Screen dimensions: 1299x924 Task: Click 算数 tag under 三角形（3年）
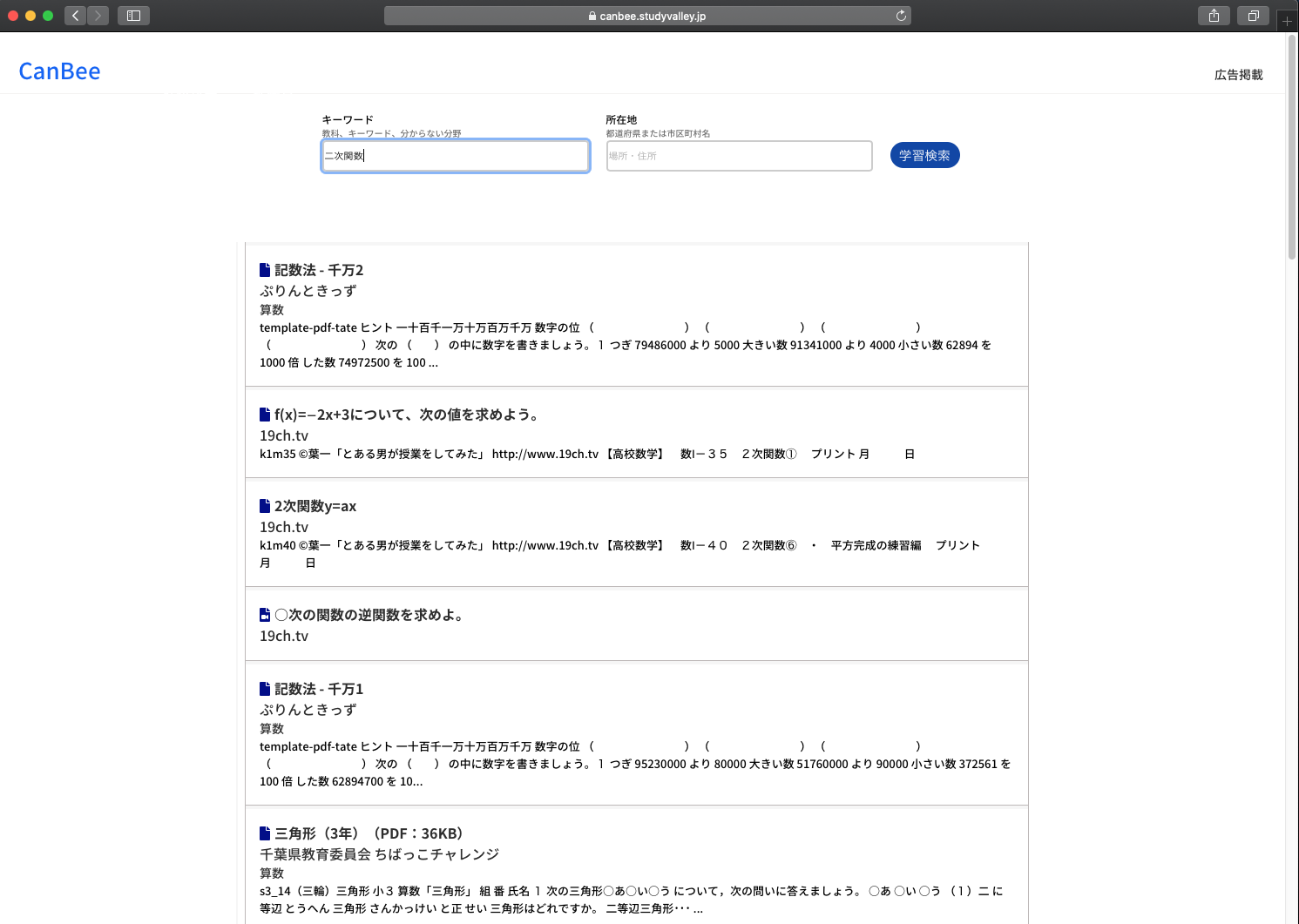[x=272, y=873]
